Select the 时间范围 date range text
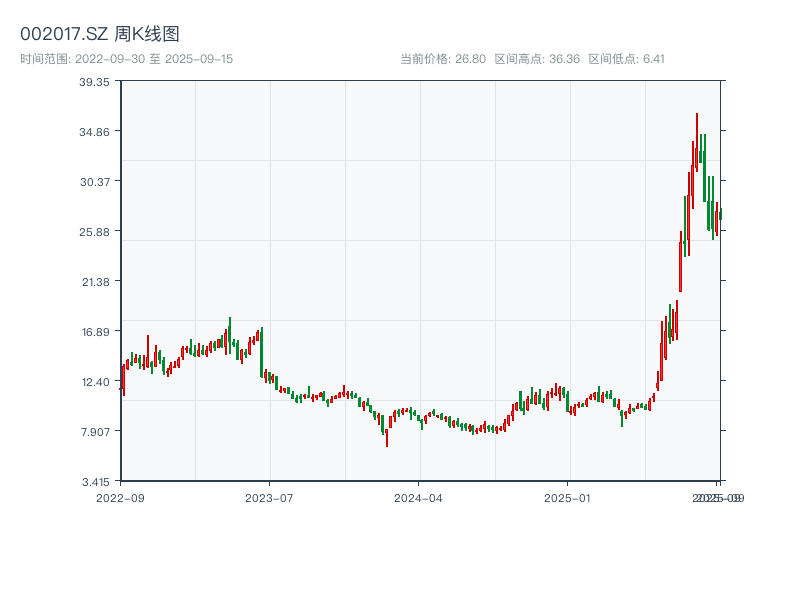 [x=127, y=59]
